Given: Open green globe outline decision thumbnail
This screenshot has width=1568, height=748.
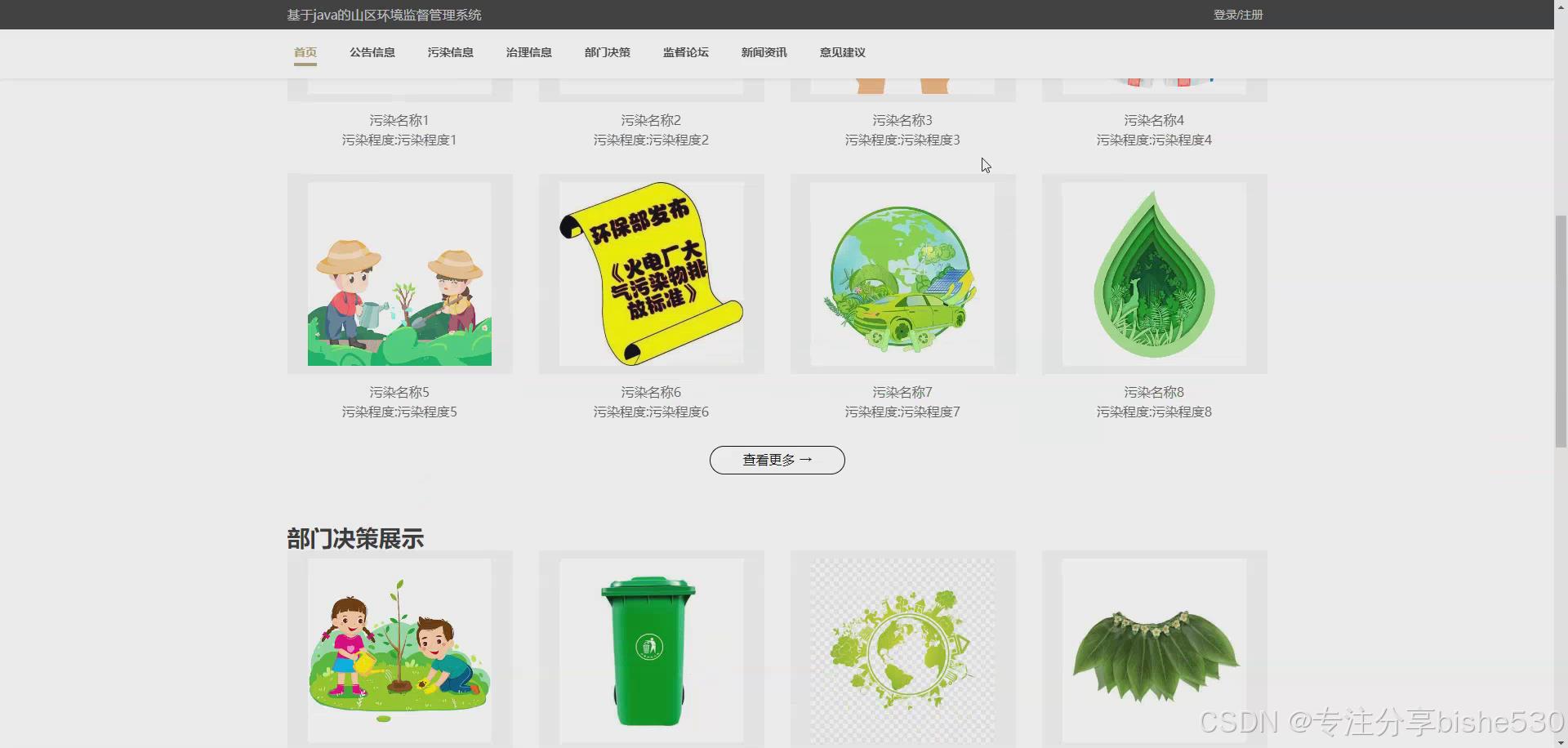Looking at the screenshot, I should coord(902,650).
